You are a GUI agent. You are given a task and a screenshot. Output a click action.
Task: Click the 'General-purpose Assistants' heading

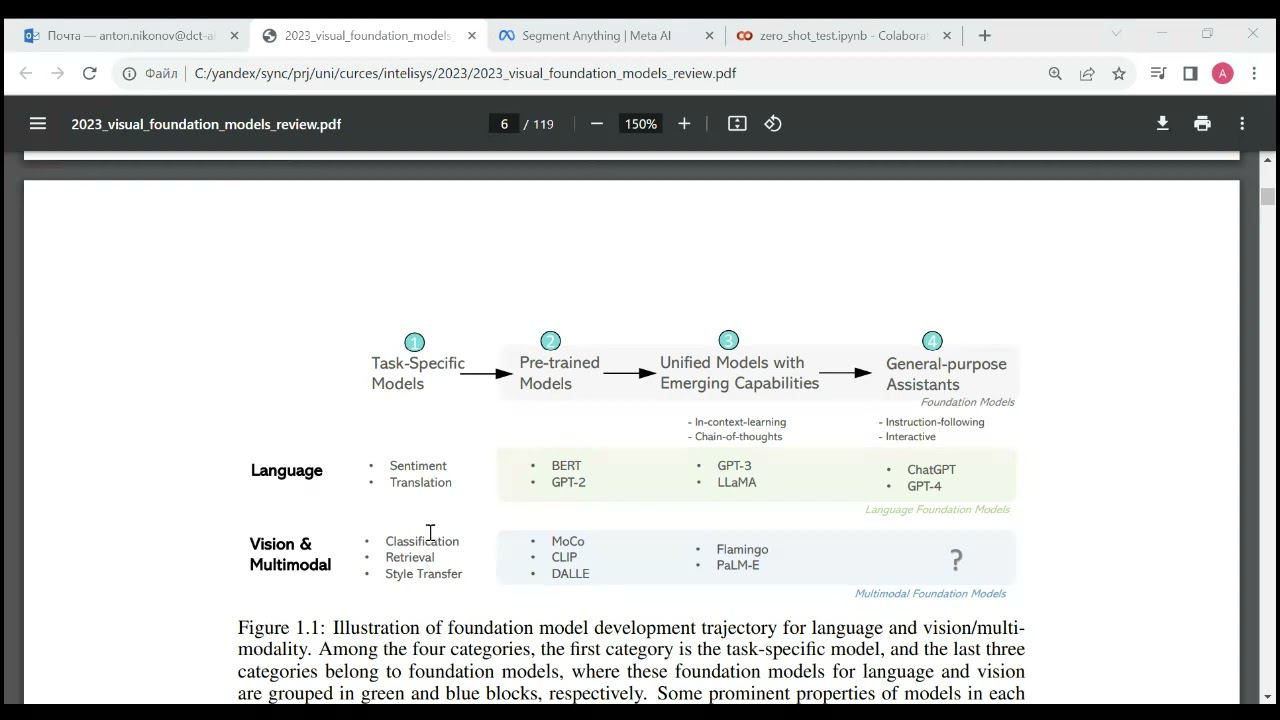click(946, 374)
